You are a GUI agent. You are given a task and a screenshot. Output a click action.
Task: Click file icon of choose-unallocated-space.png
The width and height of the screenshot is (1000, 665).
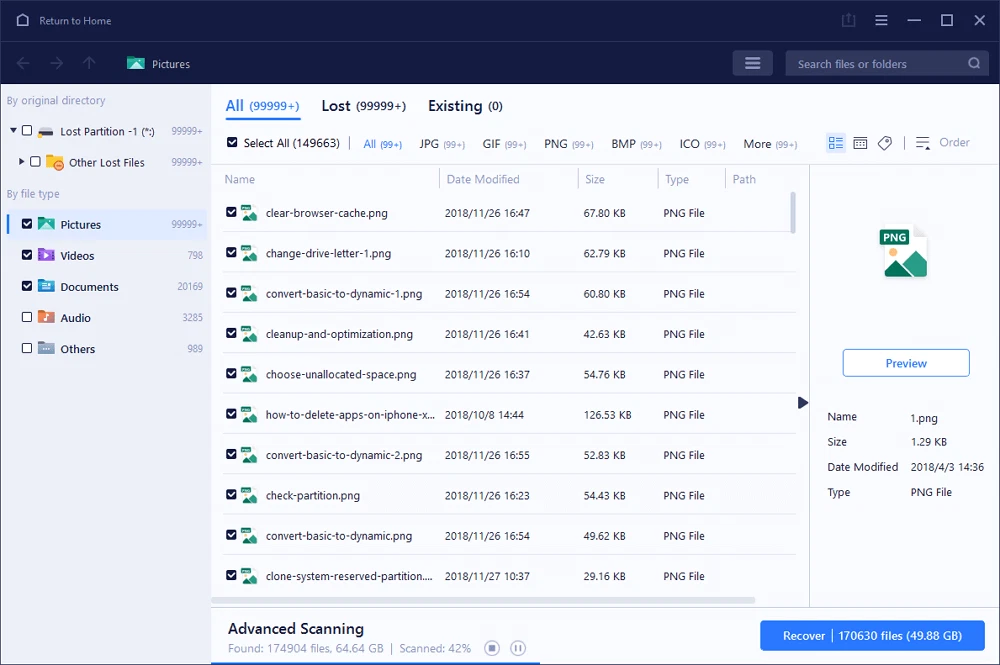click(249, 374)
